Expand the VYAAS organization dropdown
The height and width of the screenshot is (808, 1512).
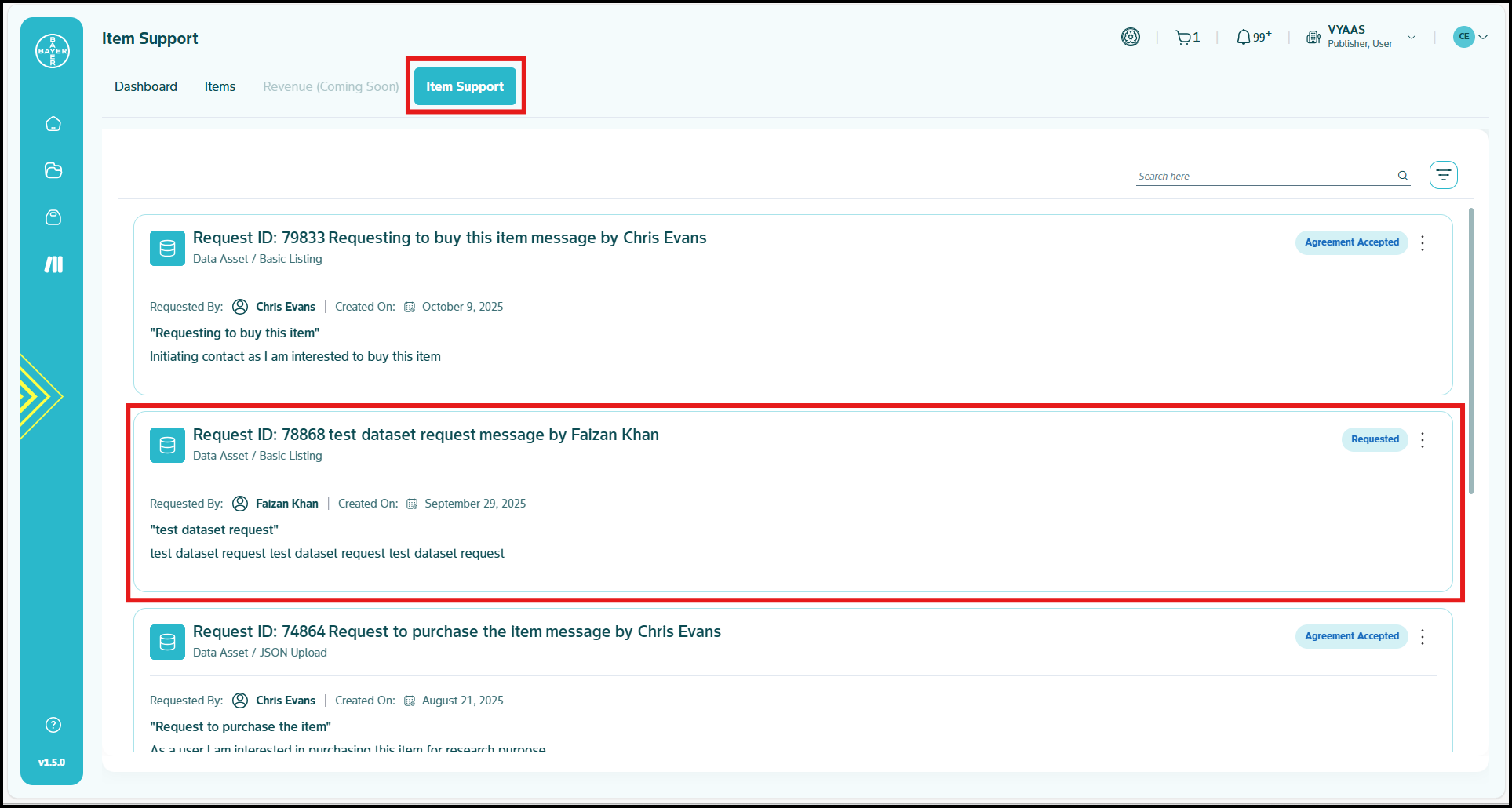pyautogui.click(x=1412, y=37)
